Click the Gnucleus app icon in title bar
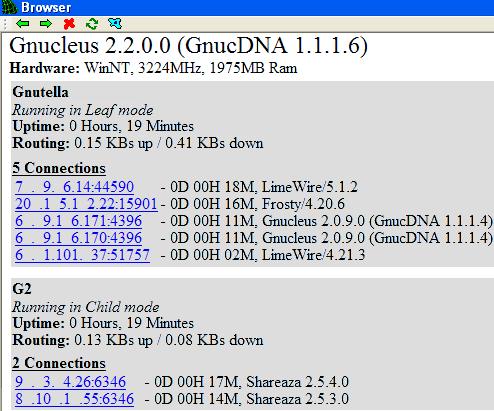Viewport: 494px width, 411px height. [9, 7]
